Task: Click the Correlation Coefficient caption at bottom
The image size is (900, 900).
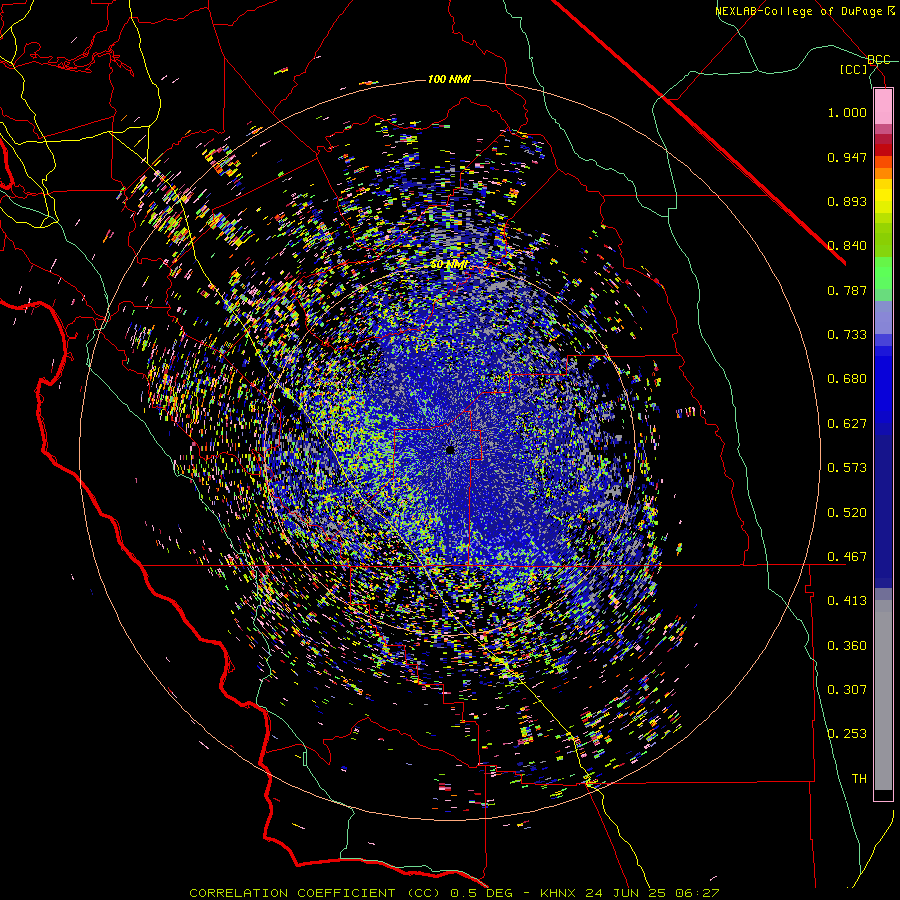Action: tap(454, 893)
